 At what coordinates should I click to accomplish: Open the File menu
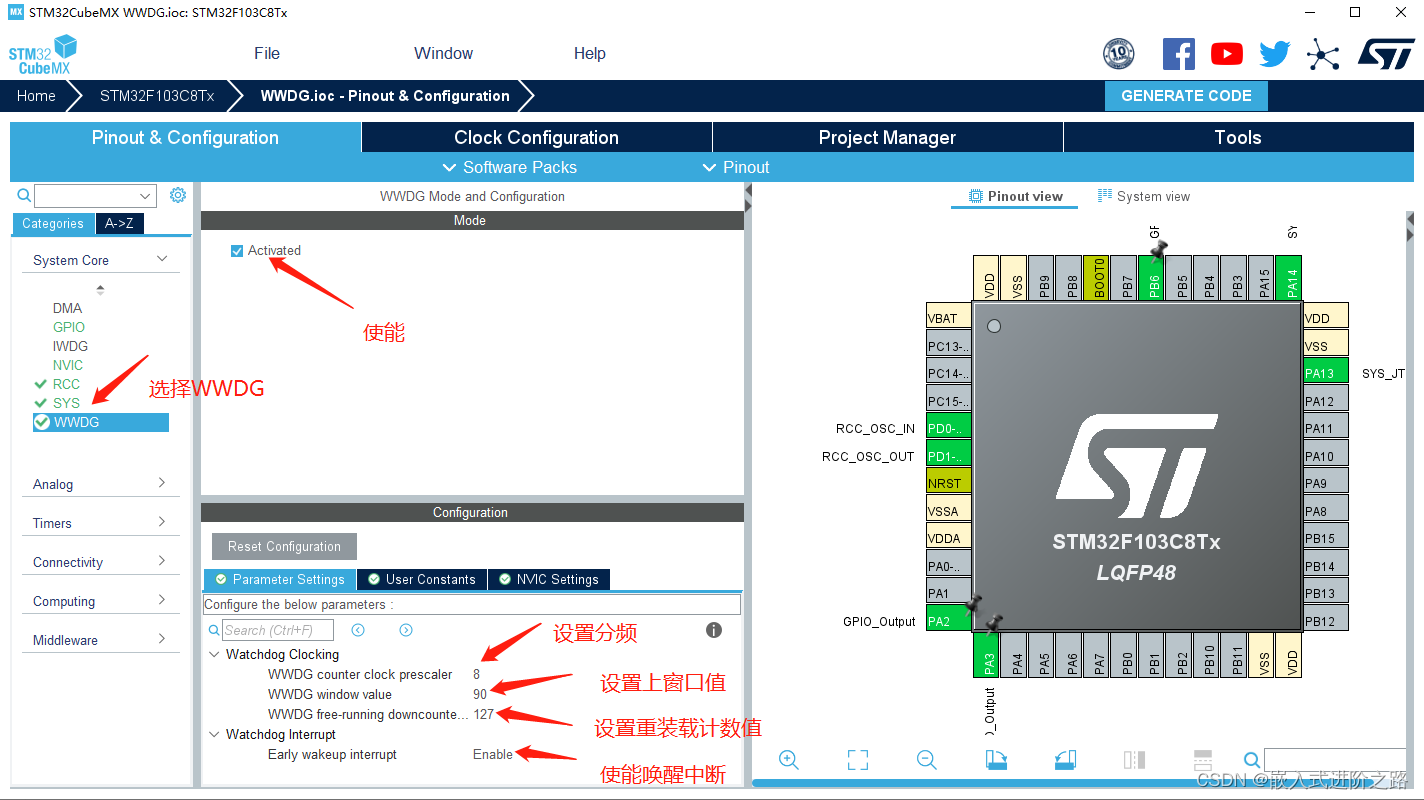[x=267, y=54]
